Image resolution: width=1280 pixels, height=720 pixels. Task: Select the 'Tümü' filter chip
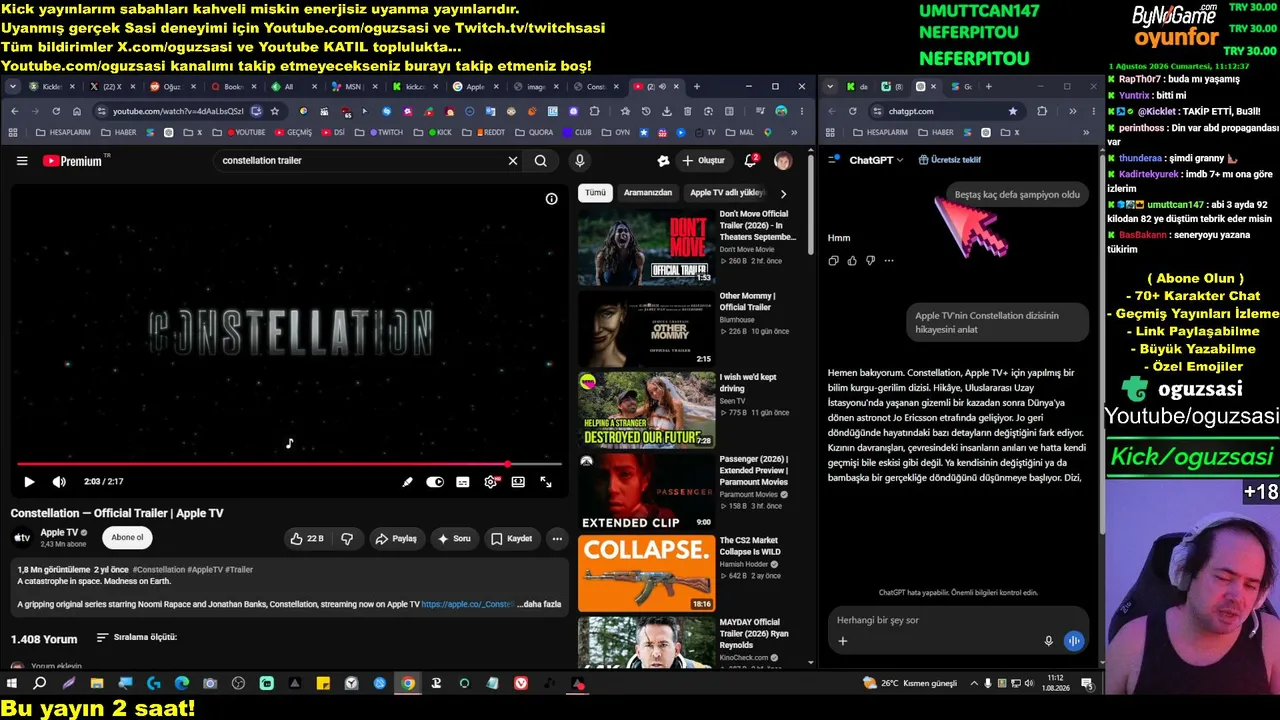(595, 193)
